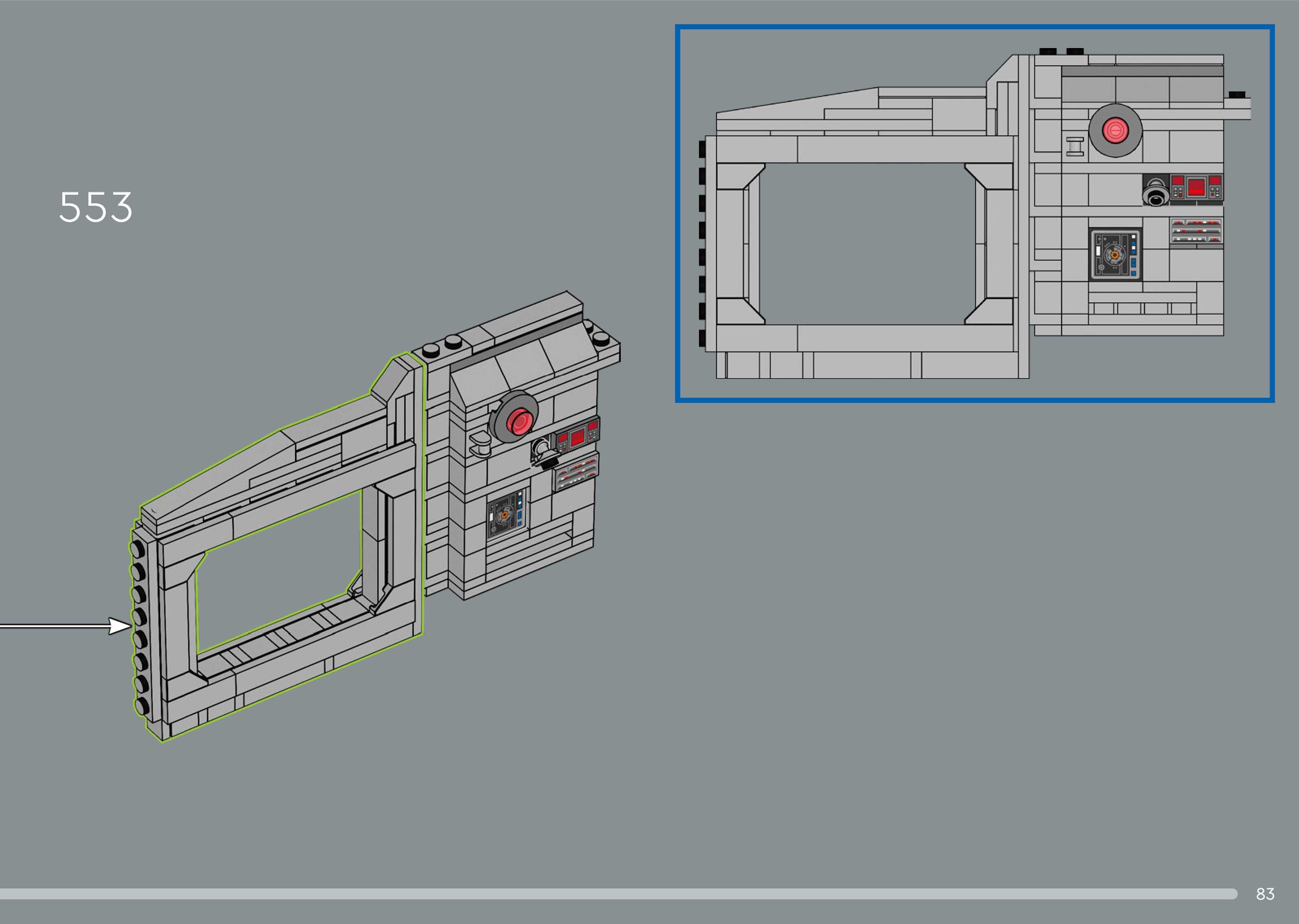Click the red display screen tile in inset
Viewport: 1299px width, 924px height.
1196,187
